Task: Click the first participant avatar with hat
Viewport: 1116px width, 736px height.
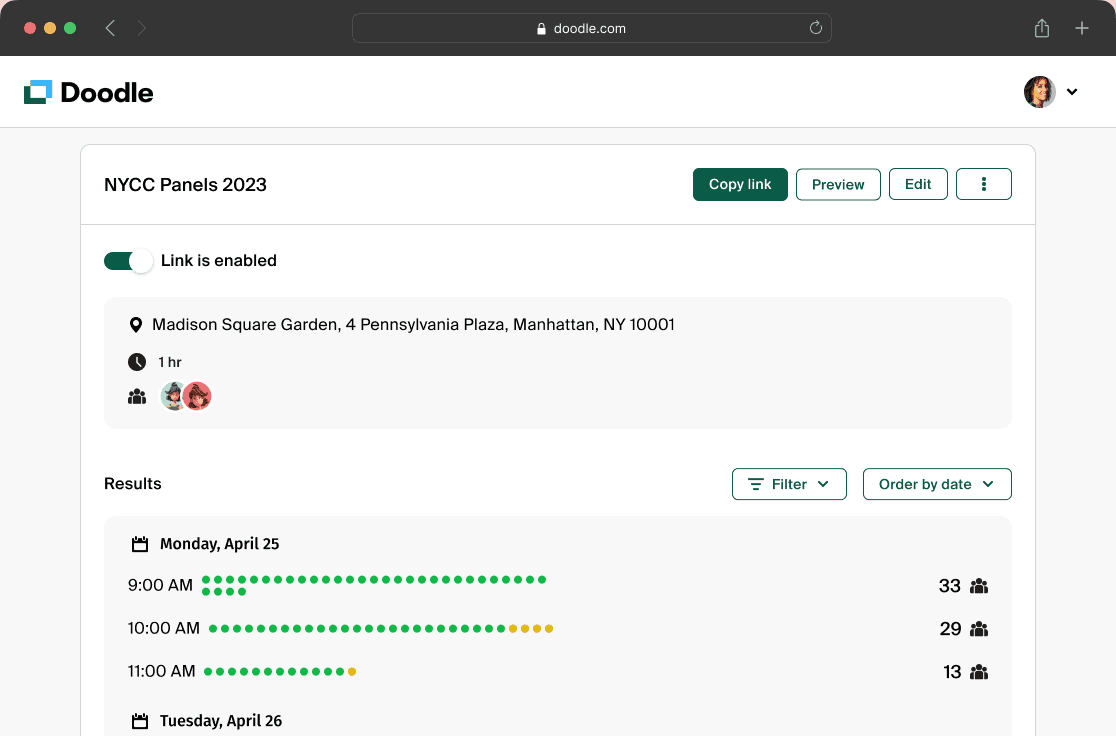Action: point(173,396)
